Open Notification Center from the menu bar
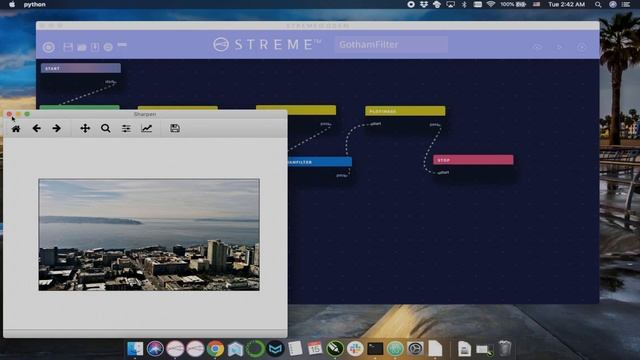 pos(626,4)
